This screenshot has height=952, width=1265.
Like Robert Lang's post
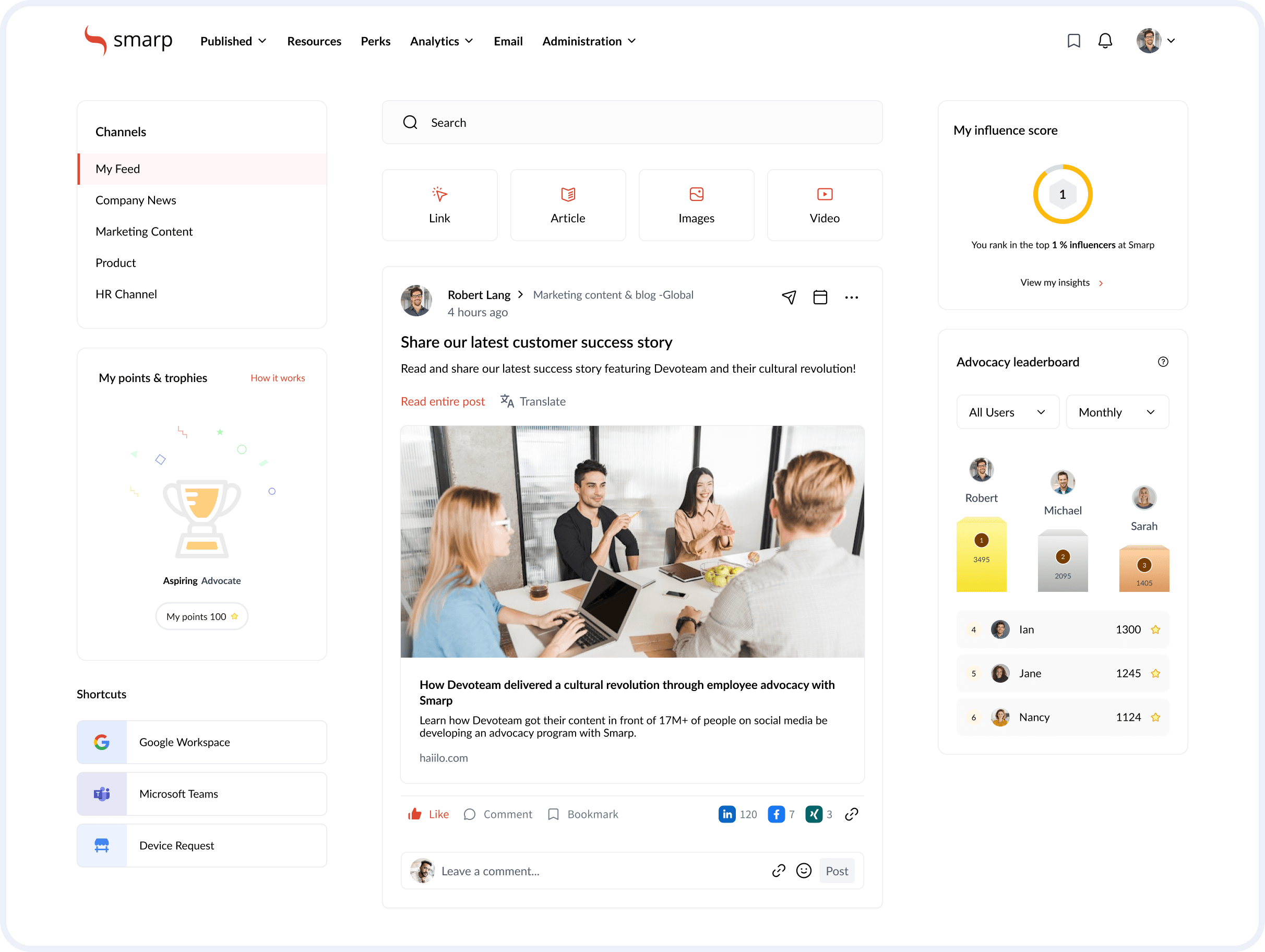(x=428, y=814)
